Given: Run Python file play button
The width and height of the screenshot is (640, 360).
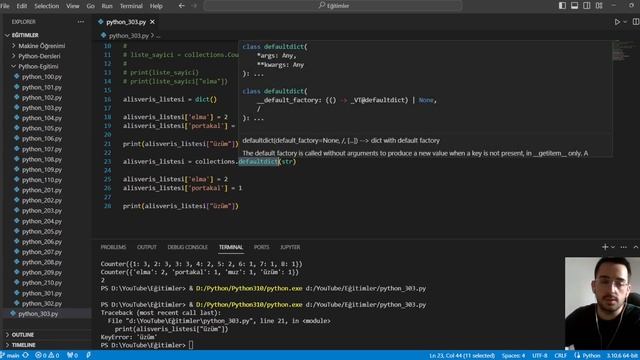Looking at the screenshot, I should tap(617, 22).
